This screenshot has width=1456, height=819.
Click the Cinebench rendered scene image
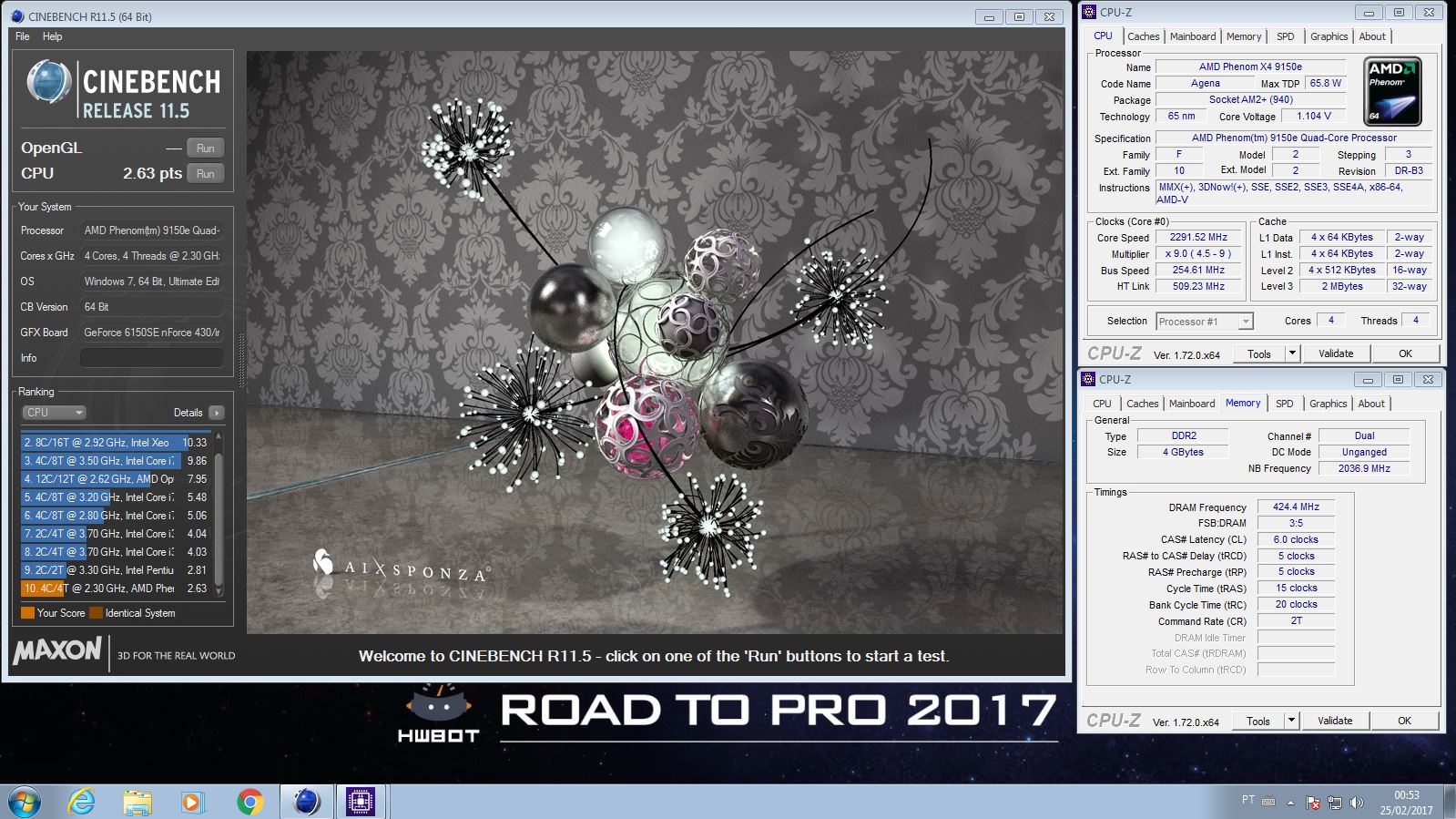655,343
